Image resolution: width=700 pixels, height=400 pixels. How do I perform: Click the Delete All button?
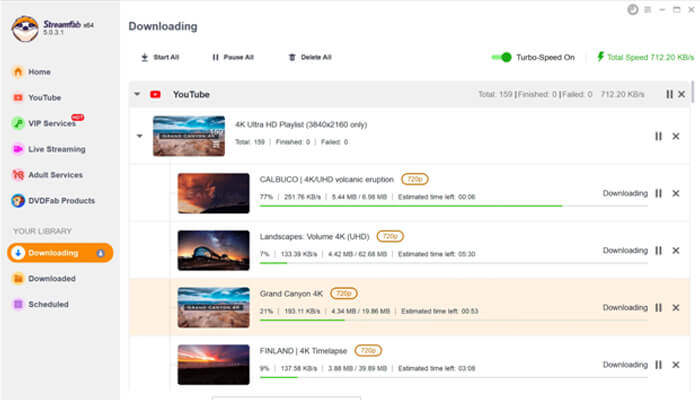point(309,58)
